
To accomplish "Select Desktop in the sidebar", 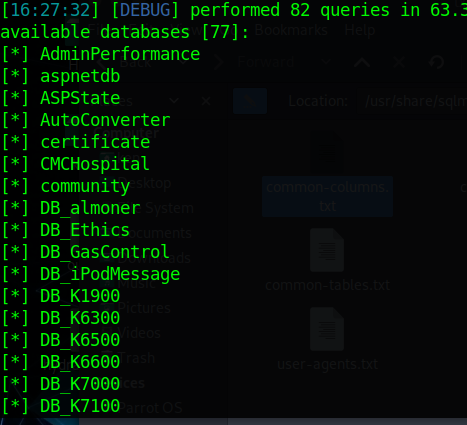I will point(144,183).
